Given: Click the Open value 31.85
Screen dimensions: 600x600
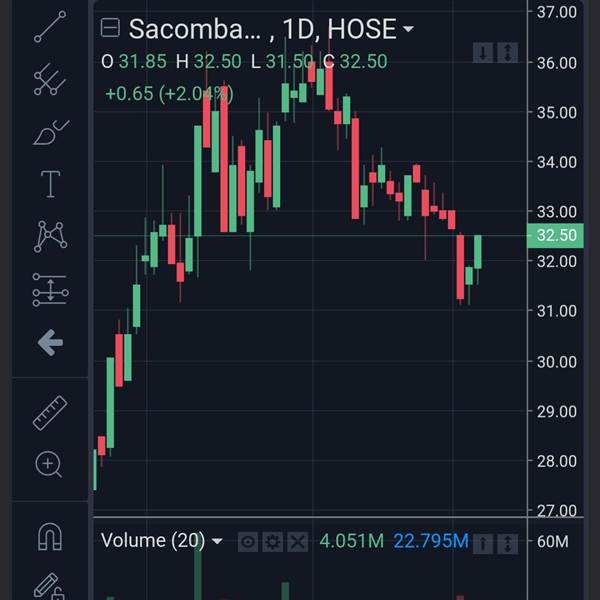Looking at the screenshot, I should 142,62.
